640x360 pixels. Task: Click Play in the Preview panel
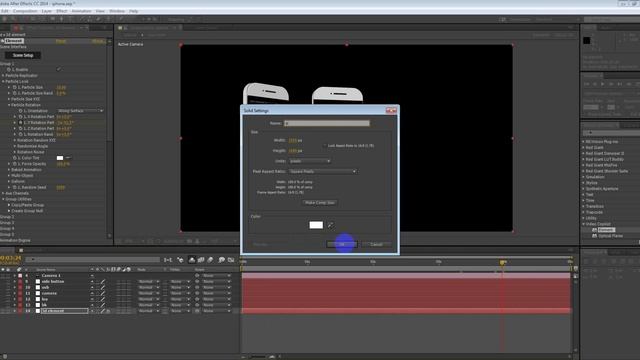[602, 84]
